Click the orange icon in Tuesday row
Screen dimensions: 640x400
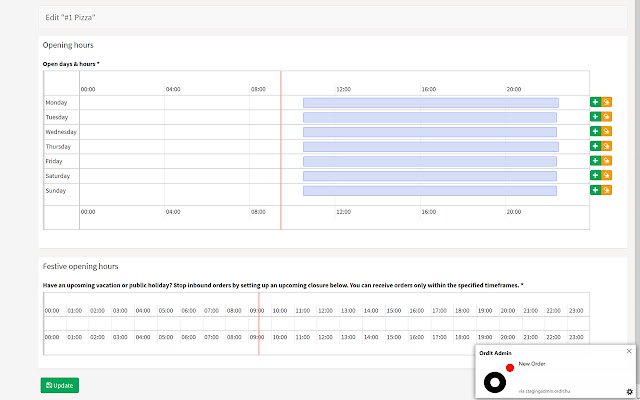pos(606,117)
